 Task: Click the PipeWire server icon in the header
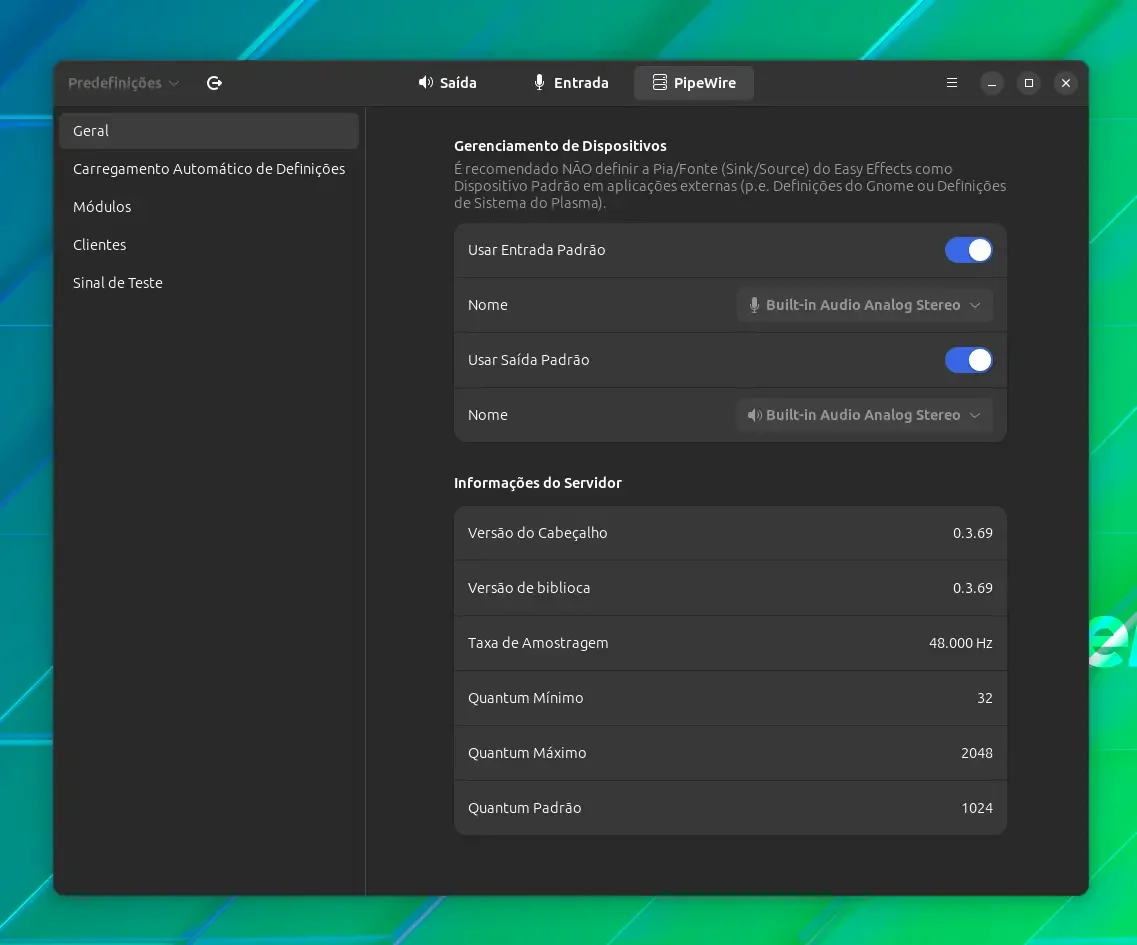[659, 83]
